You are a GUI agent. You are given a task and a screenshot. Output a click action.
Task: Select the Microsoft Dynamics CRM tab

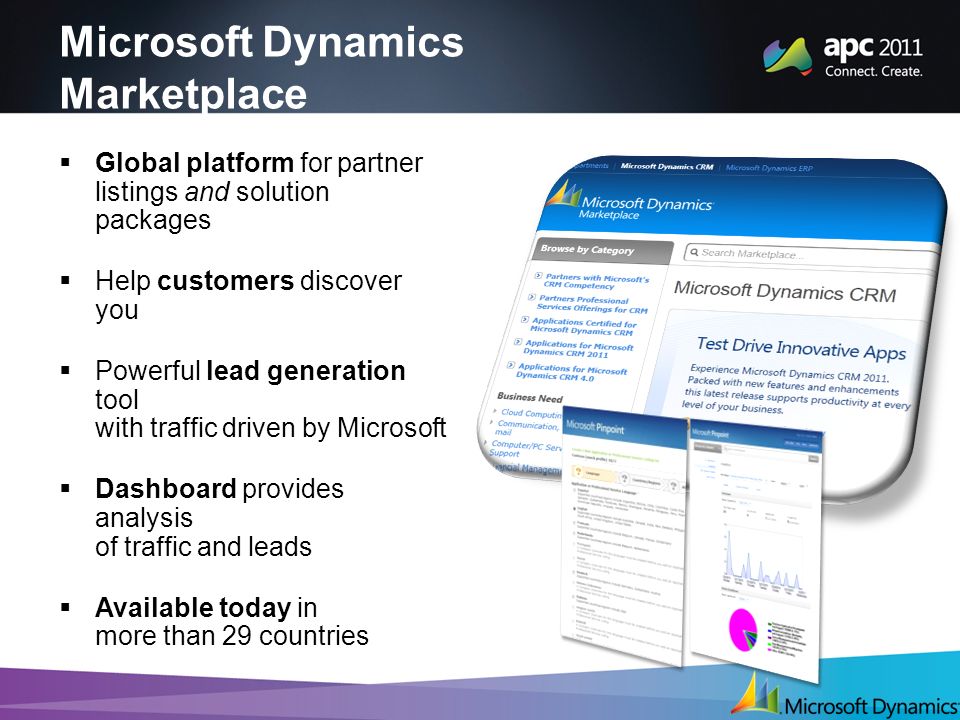[667, 167]
